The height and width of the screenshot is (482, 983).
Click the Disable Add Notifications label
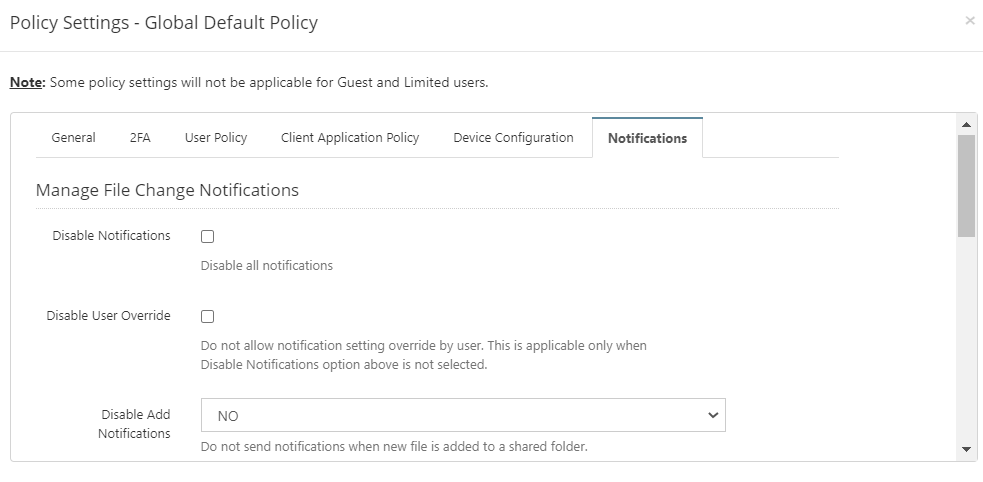134,424
